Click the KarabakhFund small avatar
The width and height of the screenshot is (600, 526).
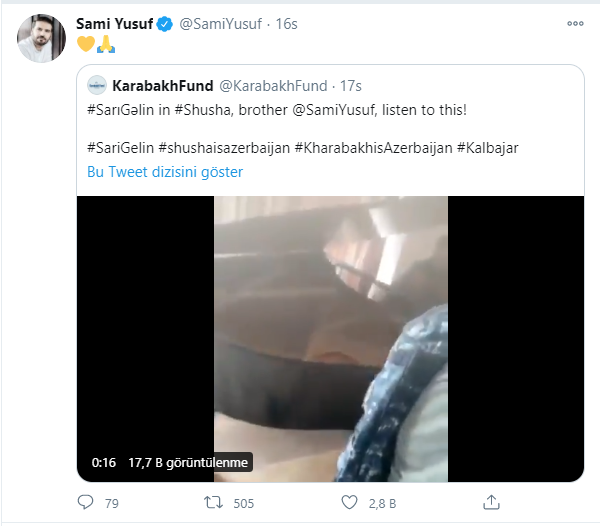click(x=97, y=85)
